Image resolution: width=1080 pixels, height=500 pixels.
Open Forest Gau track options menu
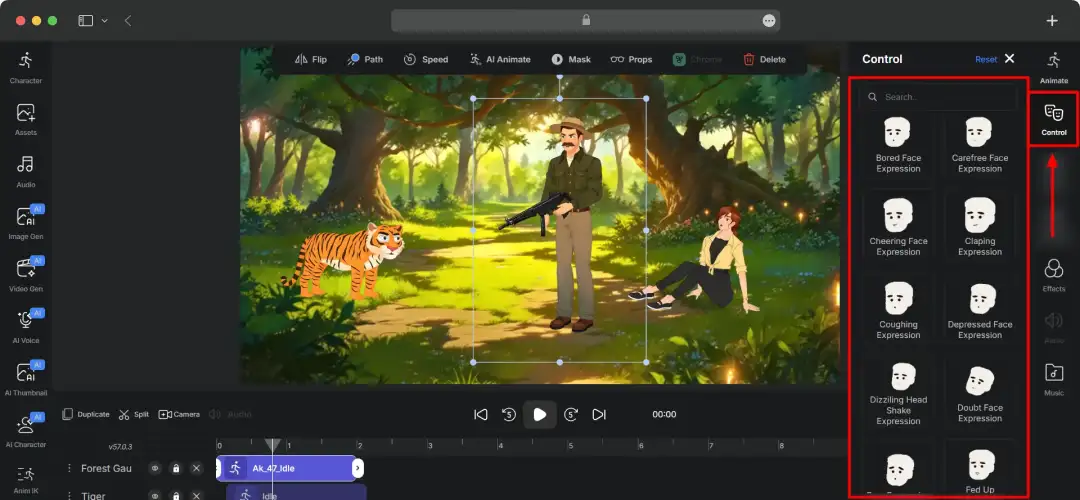coord(69,468)
